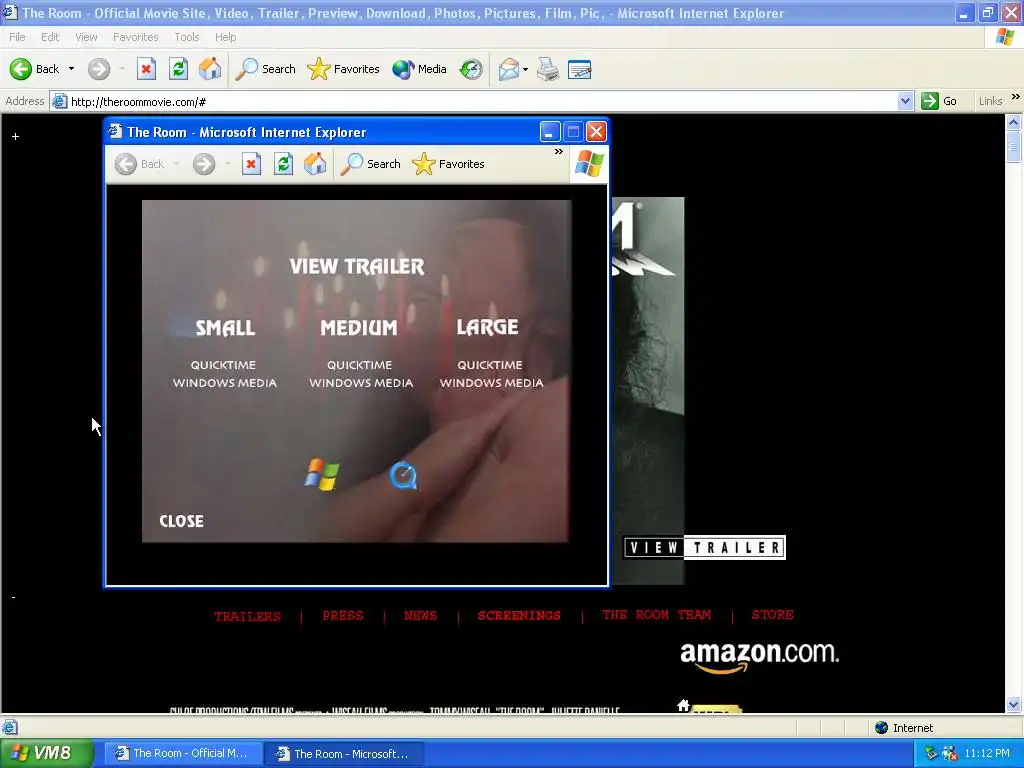Open PRESS page link
The height and width of the screenshot is (768, 1024).
point(343,616)
